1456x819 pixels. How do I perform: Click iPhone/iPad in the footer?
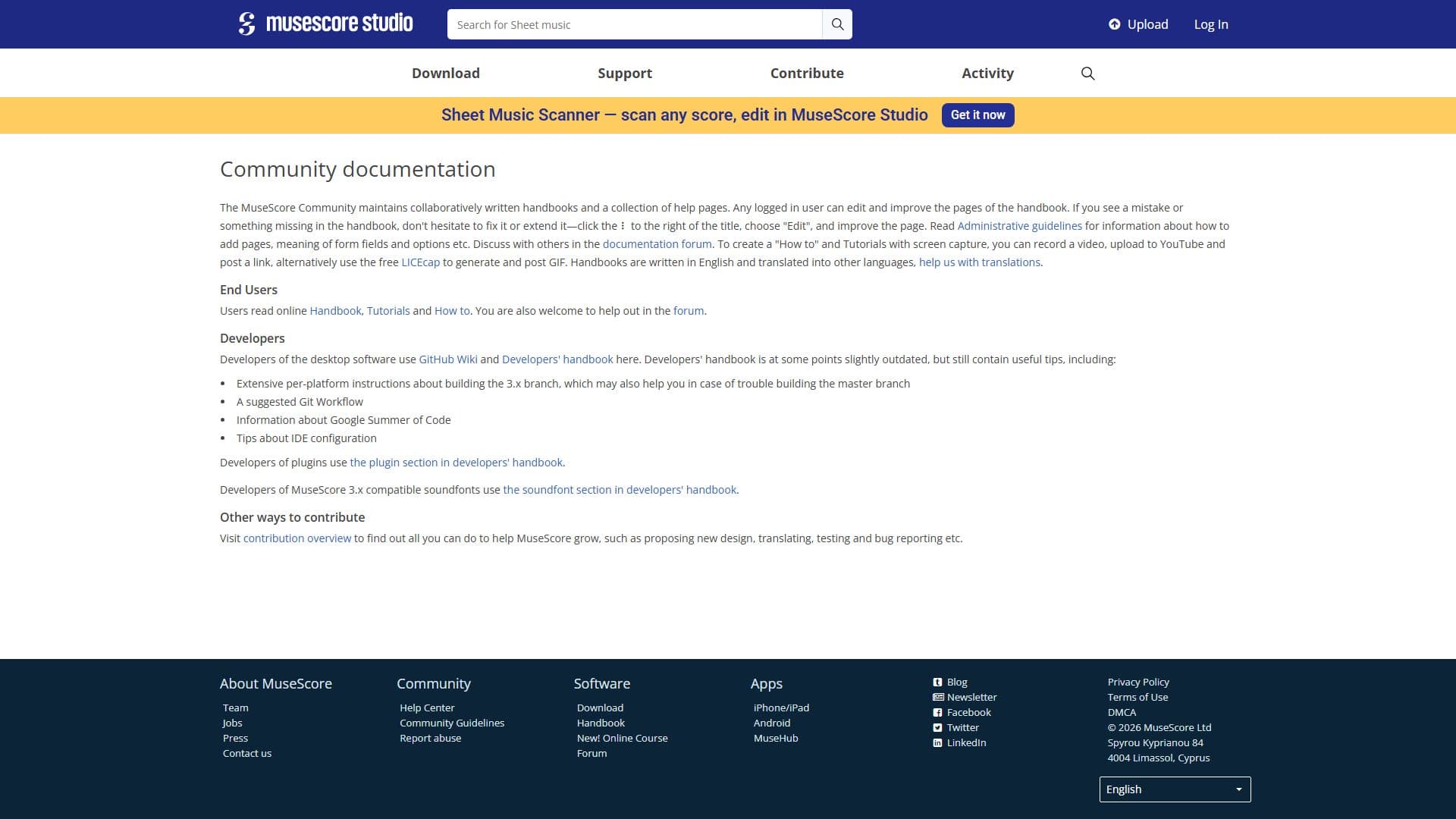click(781, 708)
